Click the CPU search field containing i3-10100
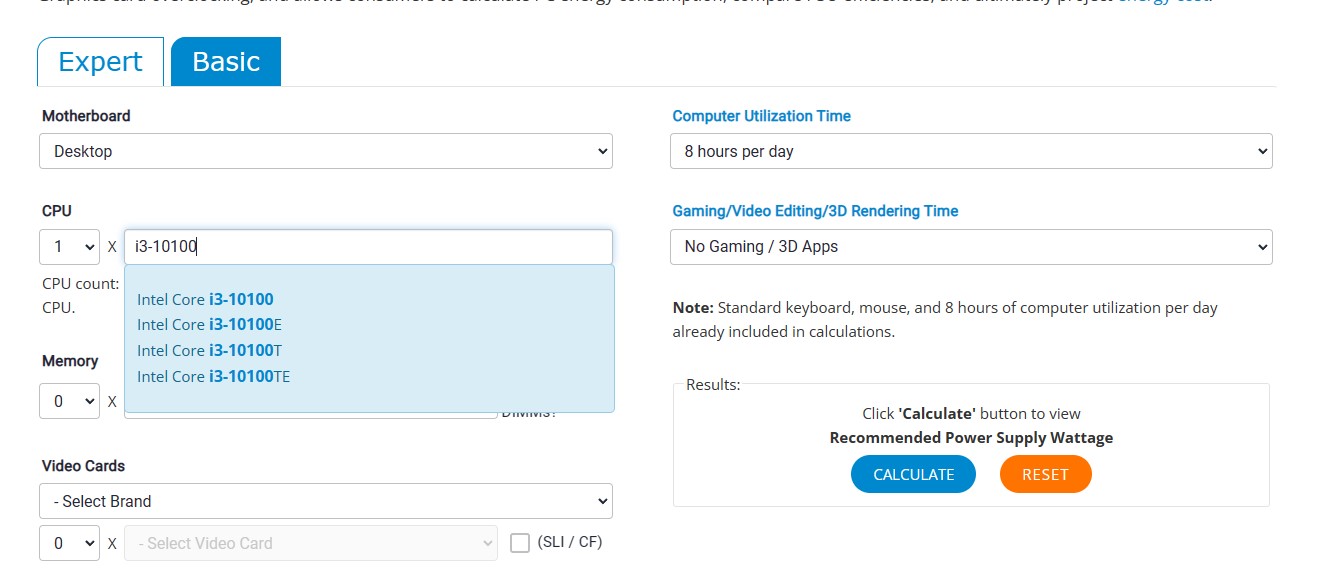The image size is (1318, 581). (368, 246)
